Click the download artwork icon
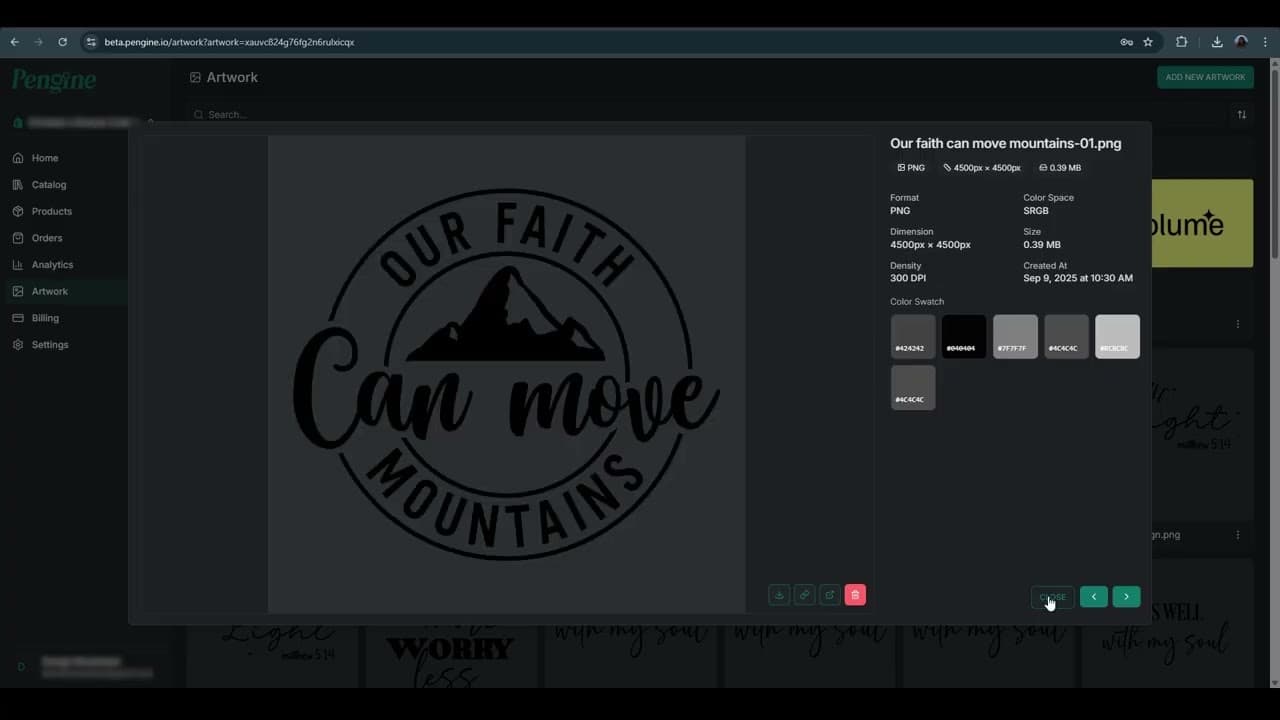Viewport: 1280px width, 720px height. pyautogui.click(x=779, y=595)
